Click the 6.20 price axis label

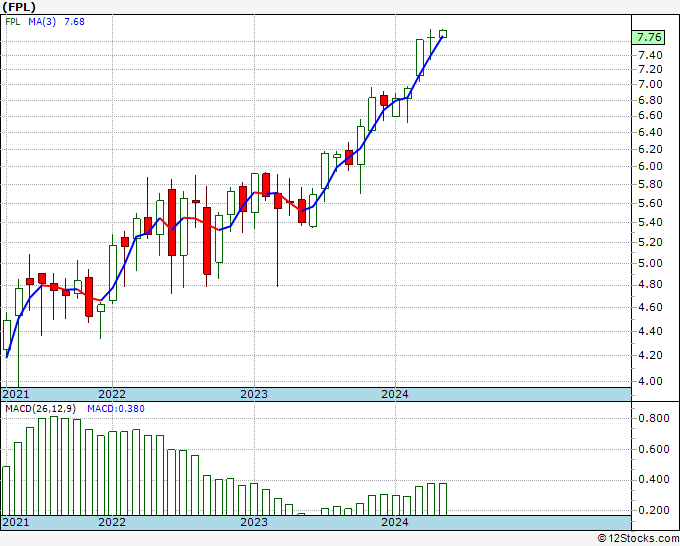coord(650,149)
